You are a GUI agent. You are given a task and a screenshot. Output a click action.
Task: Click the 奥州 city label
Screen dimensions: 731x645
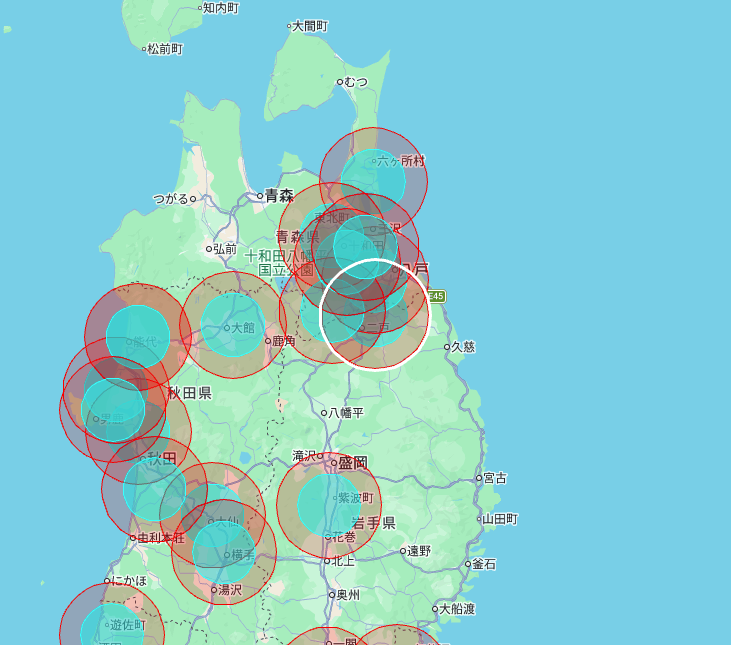348,595
